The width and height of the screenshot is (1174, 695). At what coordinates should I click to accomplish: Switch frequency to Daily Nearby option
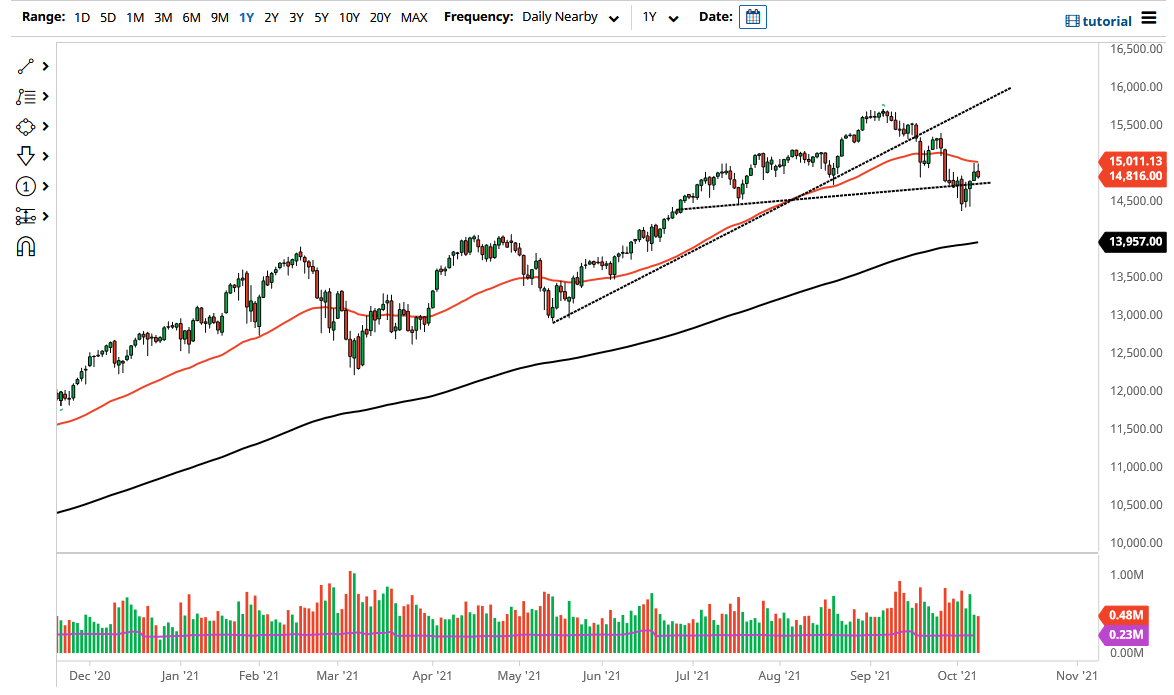pyautogui.click(x=560, y=17)
